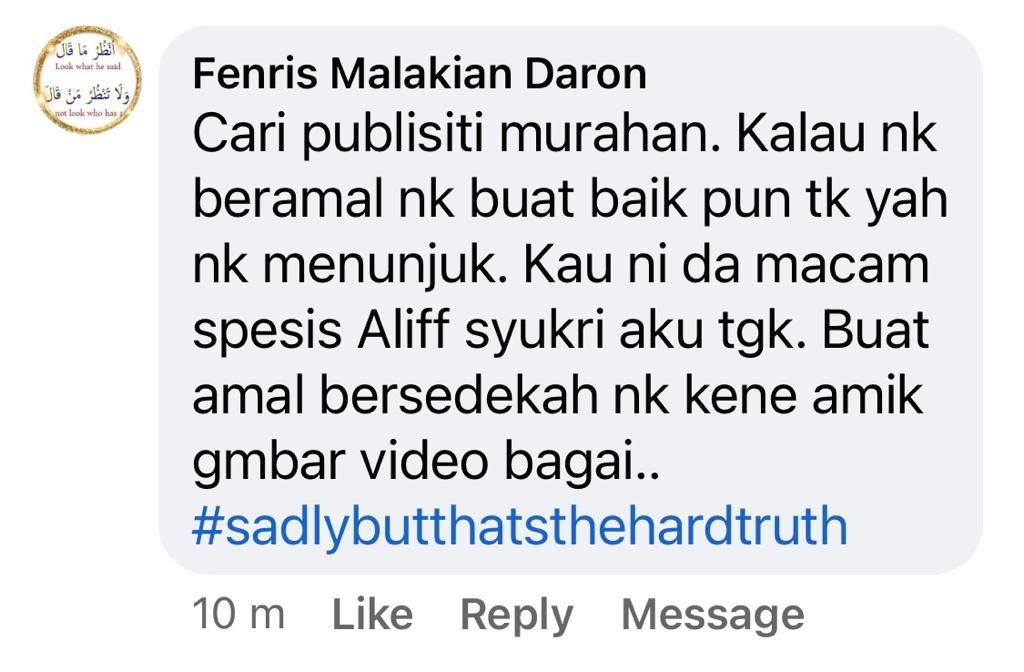Reply to Fenris Malakian Daron's comment
Screen dimensions: 1024x672
tap(517, 616)
